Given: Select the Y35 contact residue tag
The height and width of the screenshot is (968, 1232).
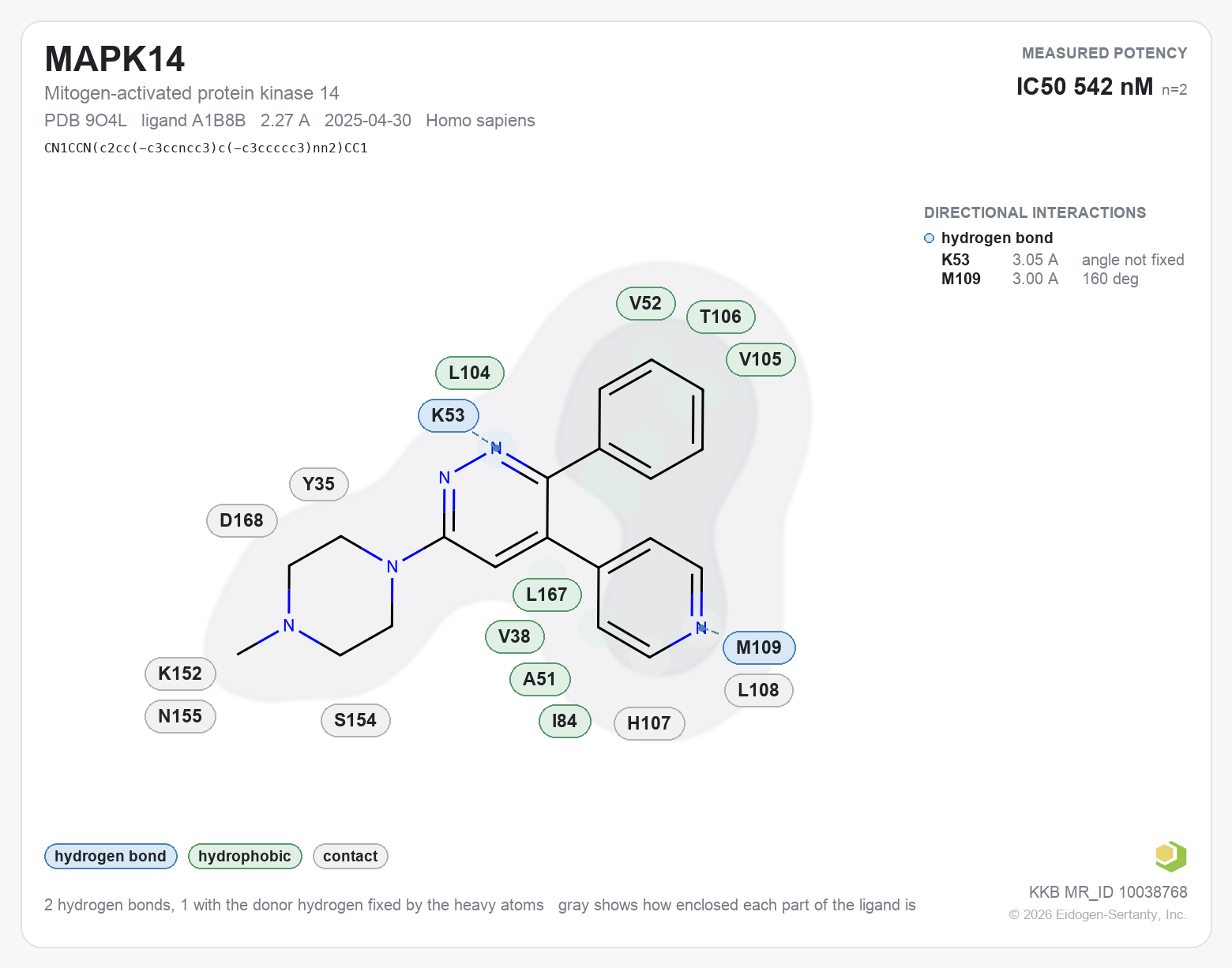Looking at the screenshot, I should coord(319,484).
